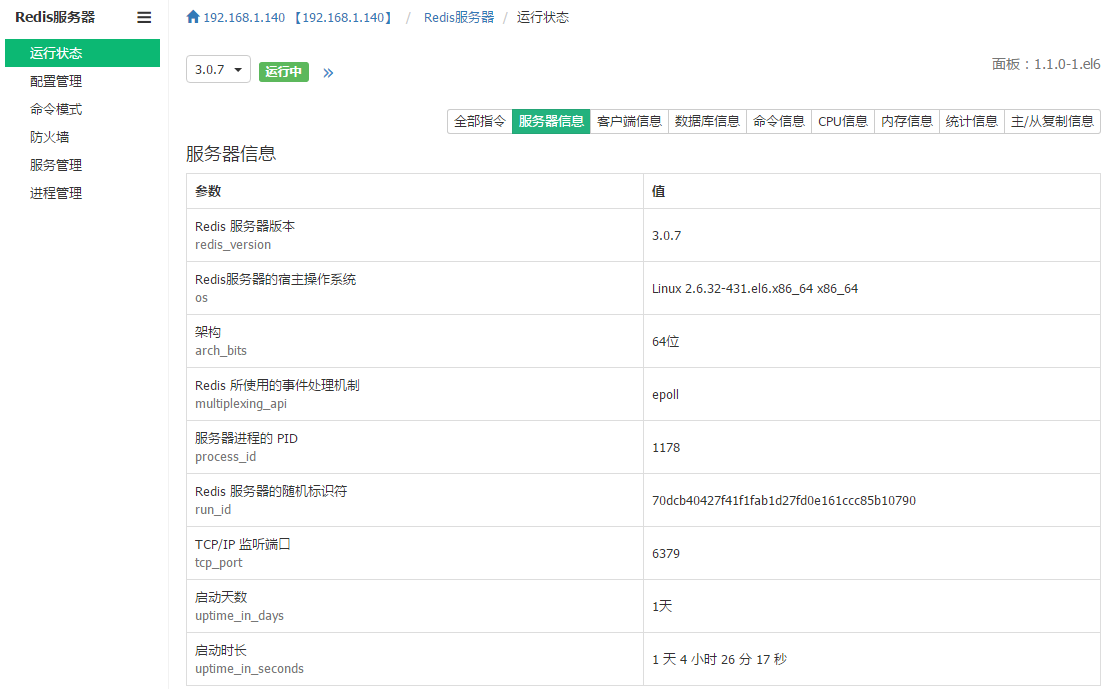Image resolution: width=1113 pixels, height=689 pixels.
Task: Switch to the 主/从复制信息 tab
Action: click(x=1052, y=121)
